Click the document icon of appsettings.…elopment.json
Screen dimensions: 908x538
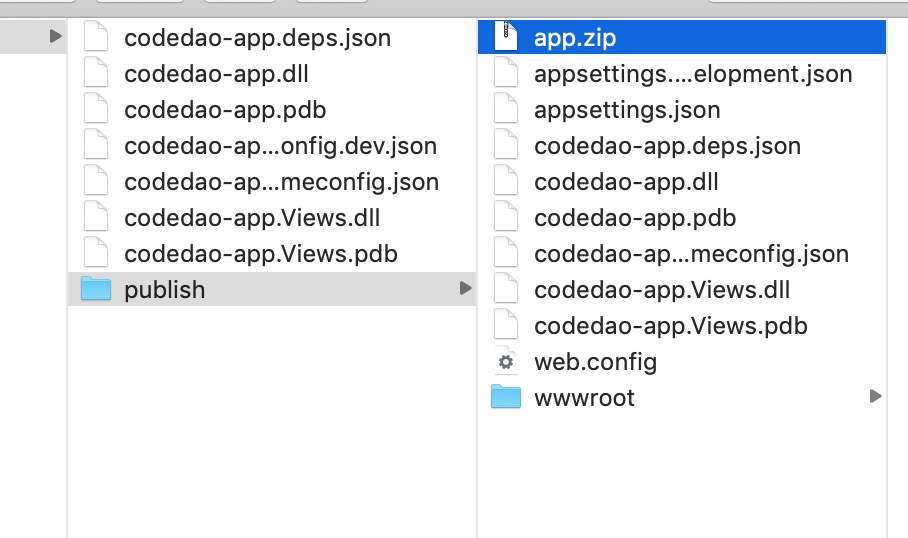click(507, 74)
